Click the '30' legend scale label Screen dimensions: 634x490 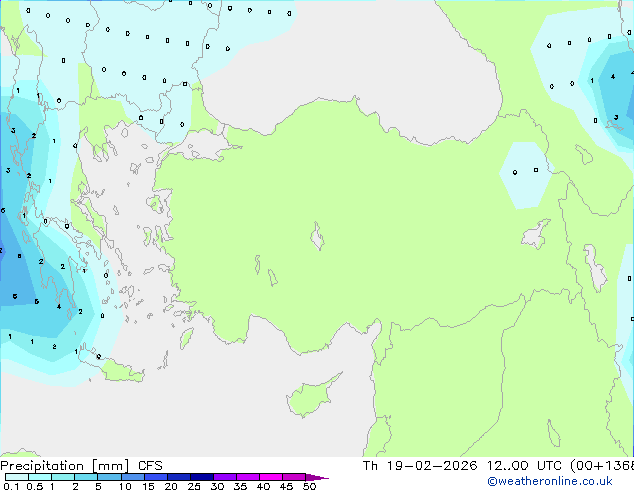coord(217,486)
